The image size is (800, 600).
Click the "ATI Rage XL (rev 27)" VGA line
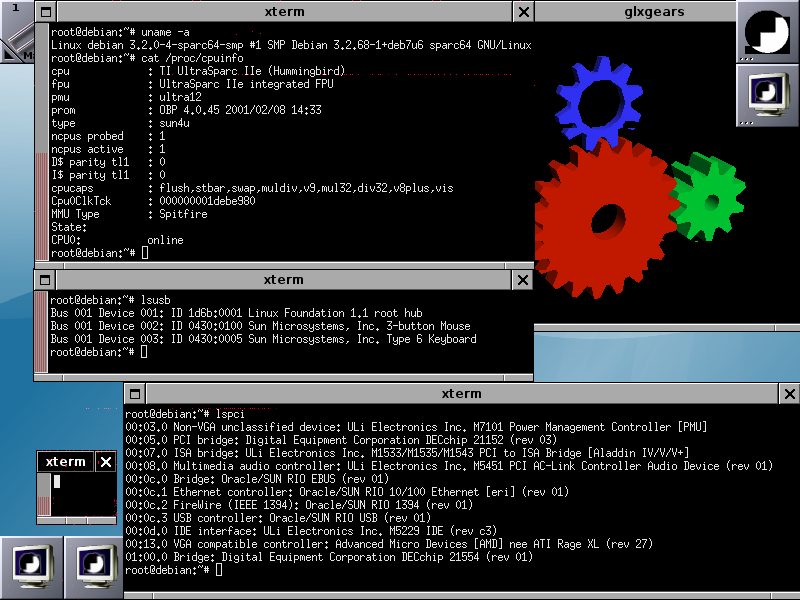389,544
